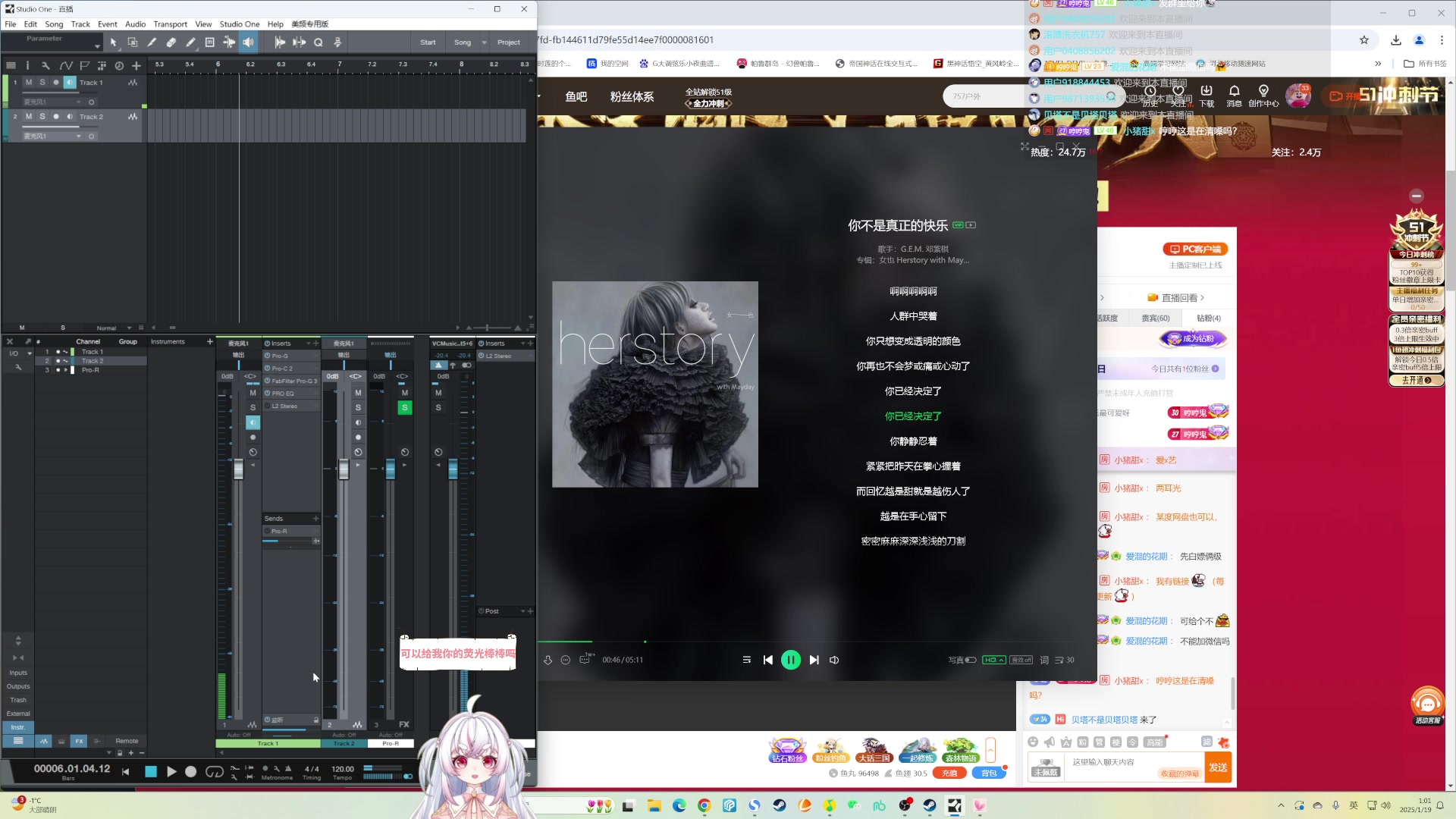Open the Help menu
The width and height of the screenshot is (1456, 819).
coord(275,24)
